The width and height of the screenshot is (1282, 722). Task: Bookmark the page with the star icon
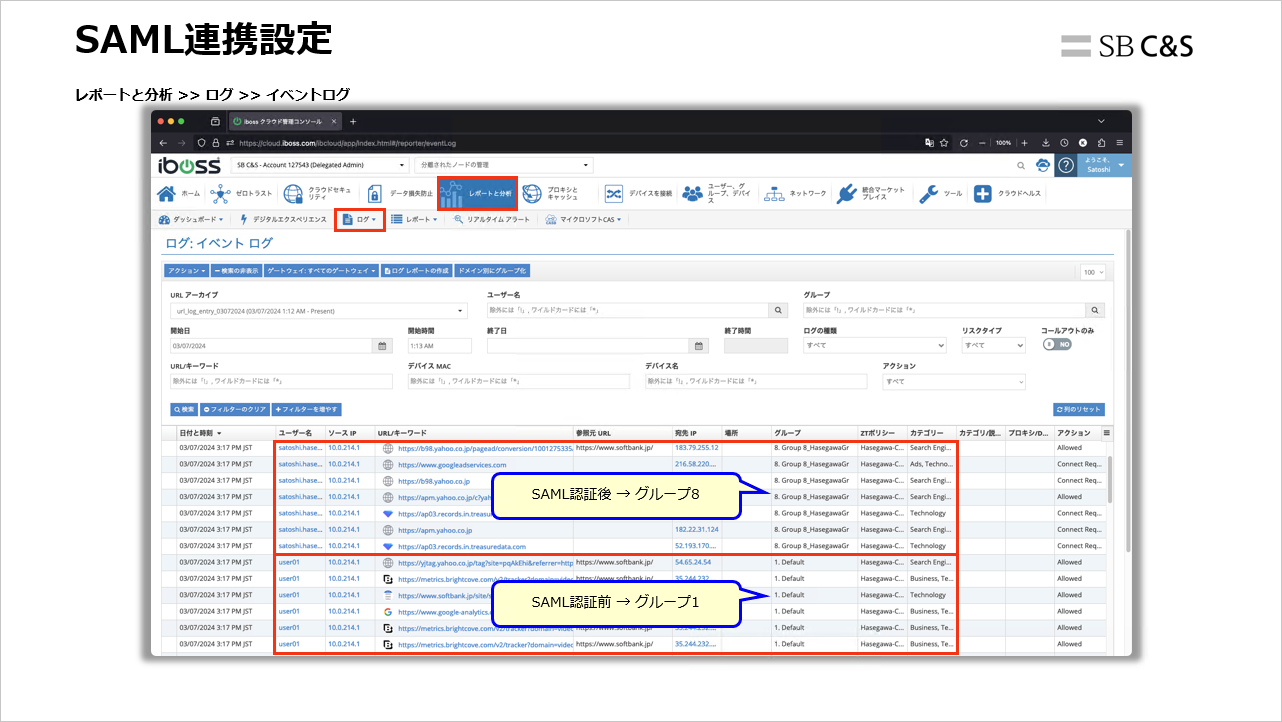click(x=944, y=143)
